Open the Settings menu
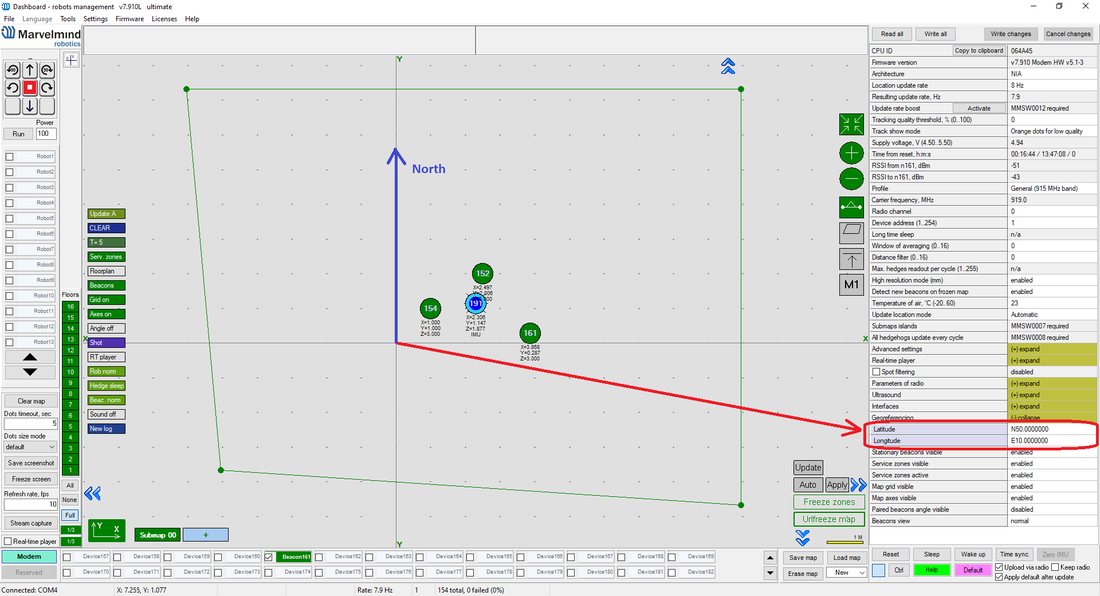Image resolution: width=1100 pixels, height=596 pixels. (x=95, y=19)
